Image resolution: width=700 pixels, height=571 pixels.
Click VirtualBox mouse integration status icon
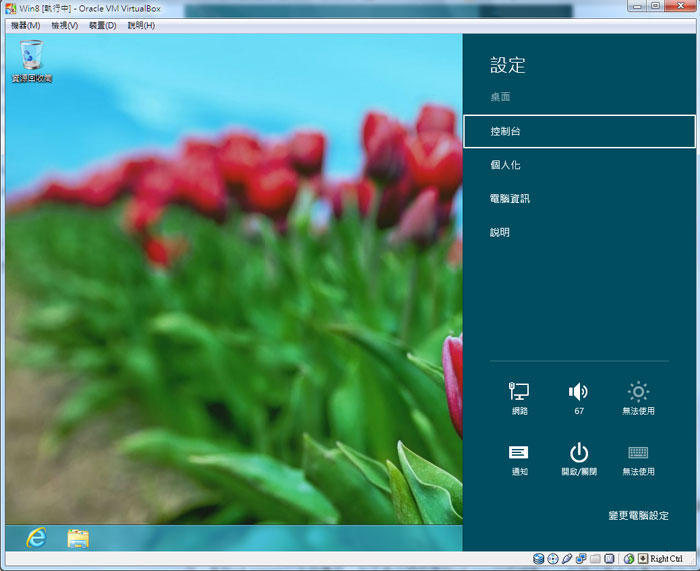point(629,558)
